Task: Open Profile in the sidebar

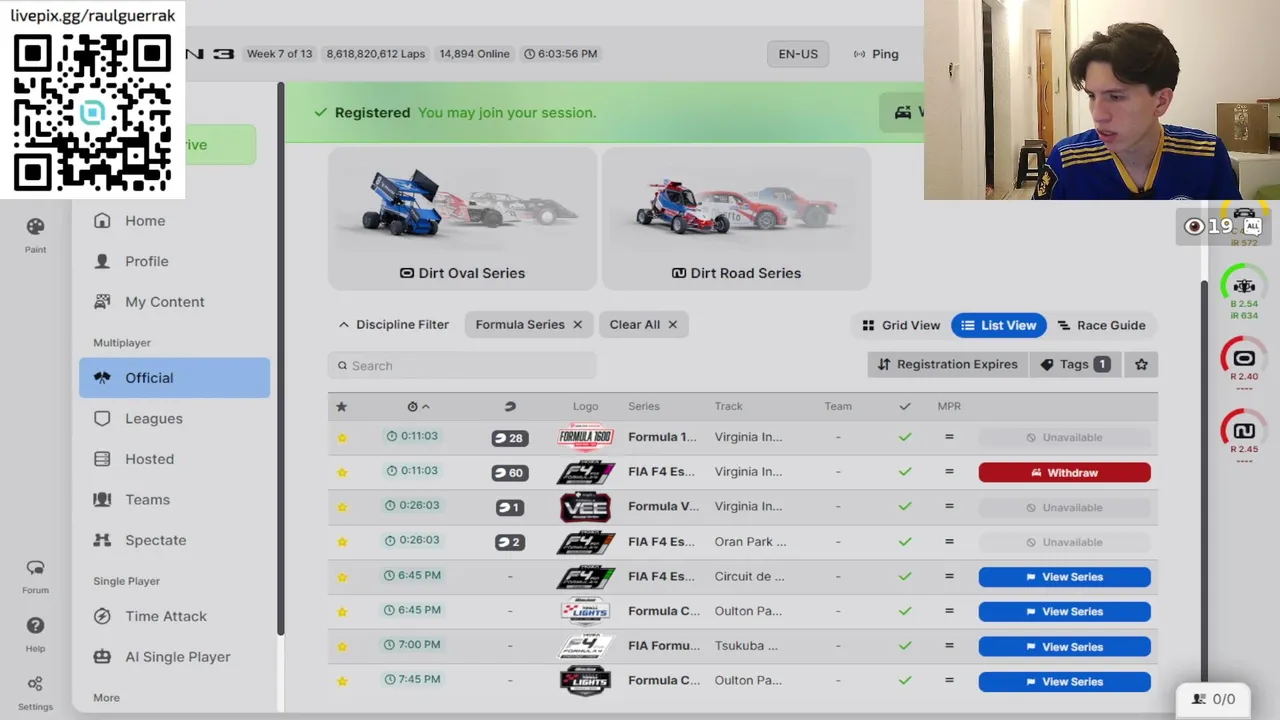Action: 175,261
